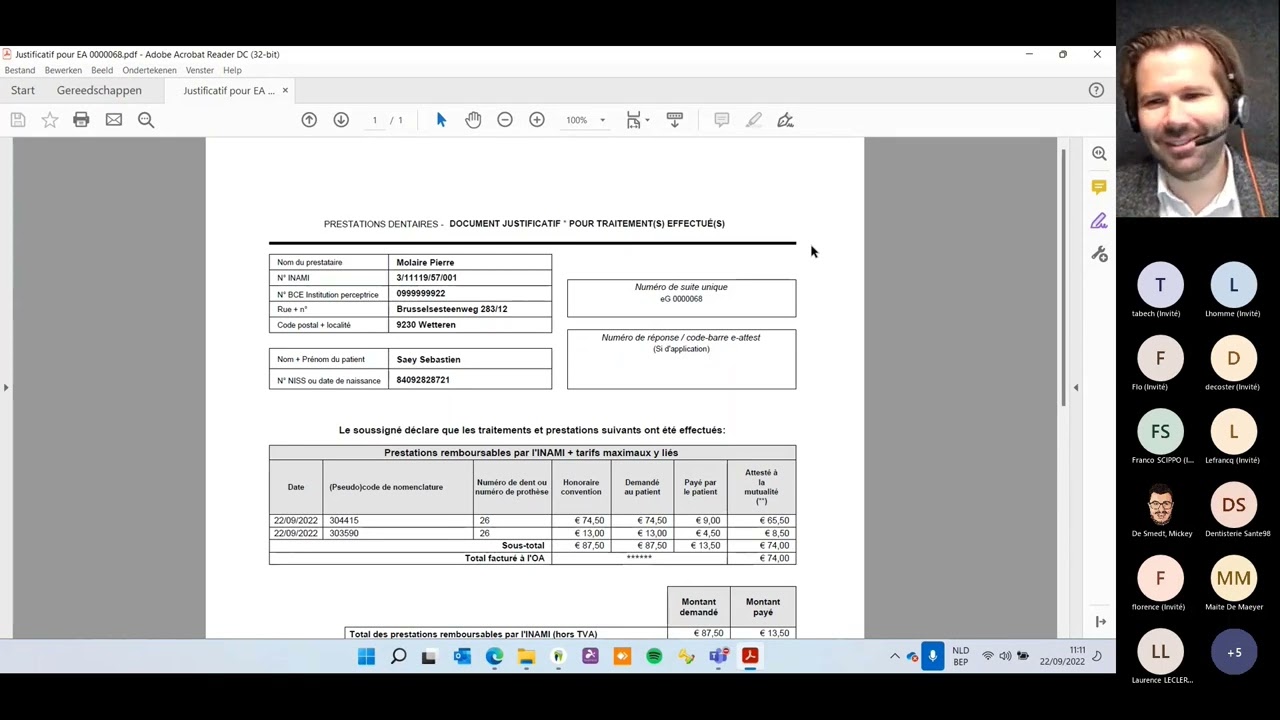Click the name Molaire Pierre

click(425, 263)
